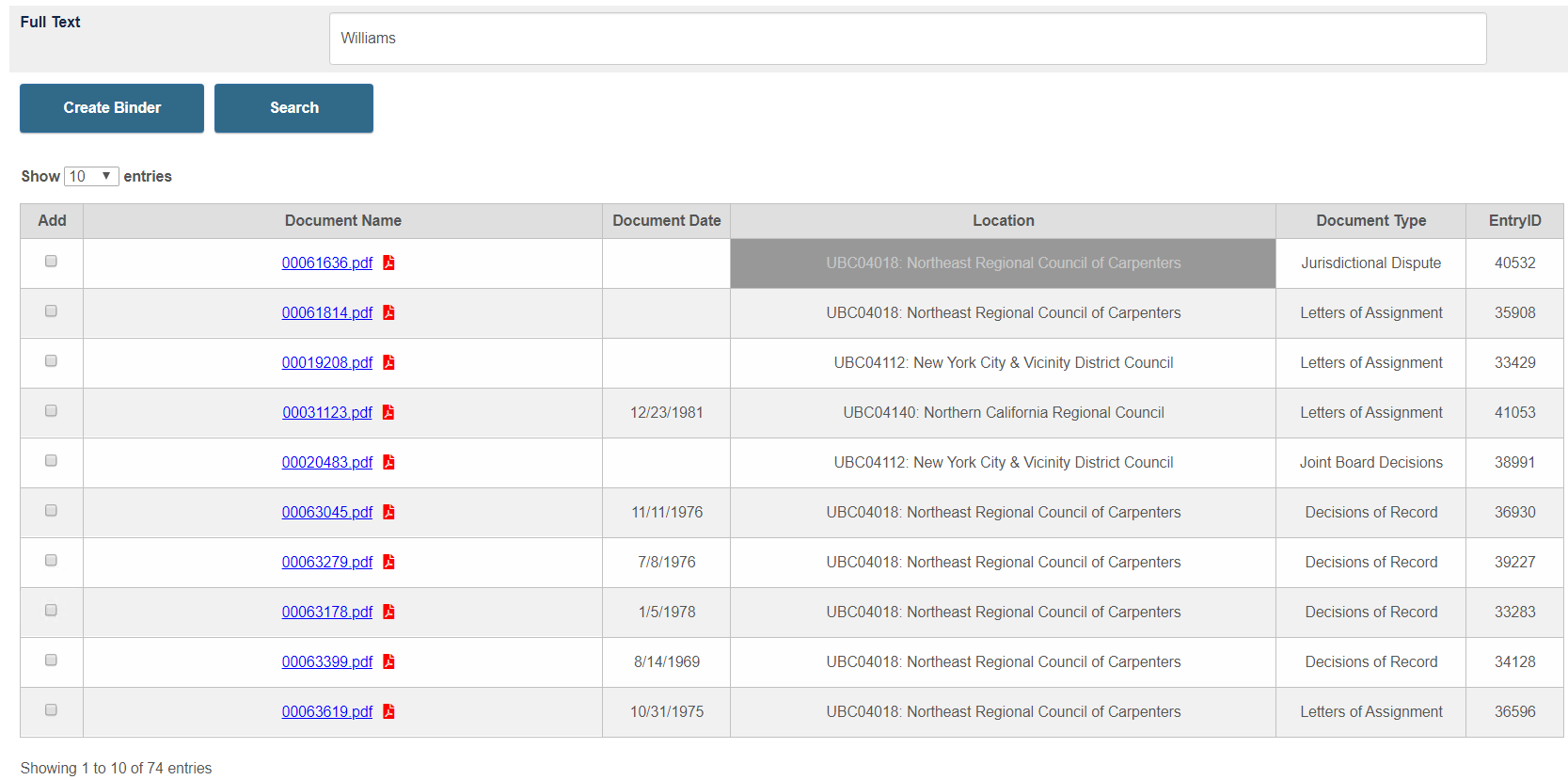This screenshot has height=780, width=1568.
Task: Click the Full Text search field
Action: pos(908,39)
